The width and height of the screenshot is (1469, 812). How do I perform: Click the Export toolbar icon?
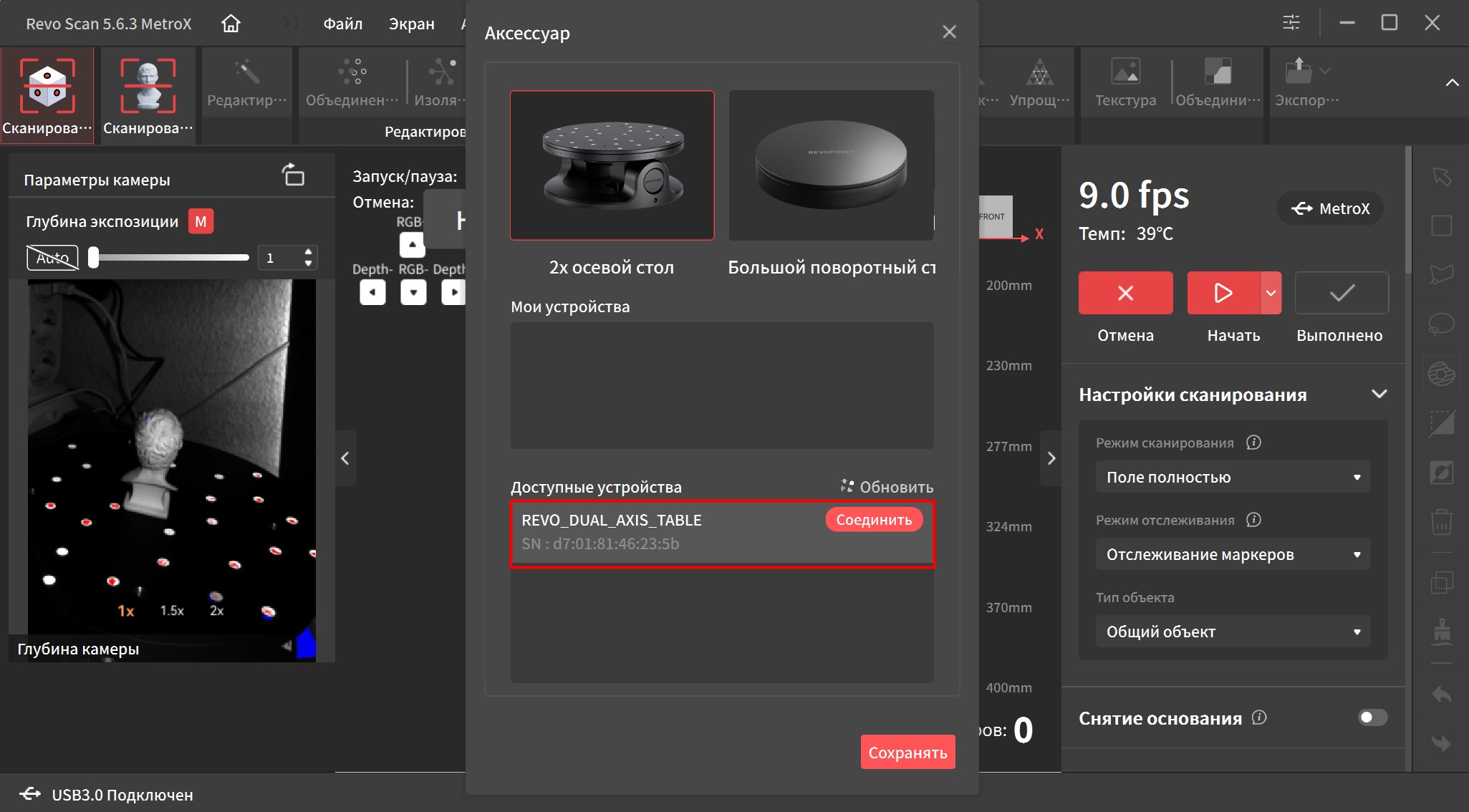(1299, 72)
